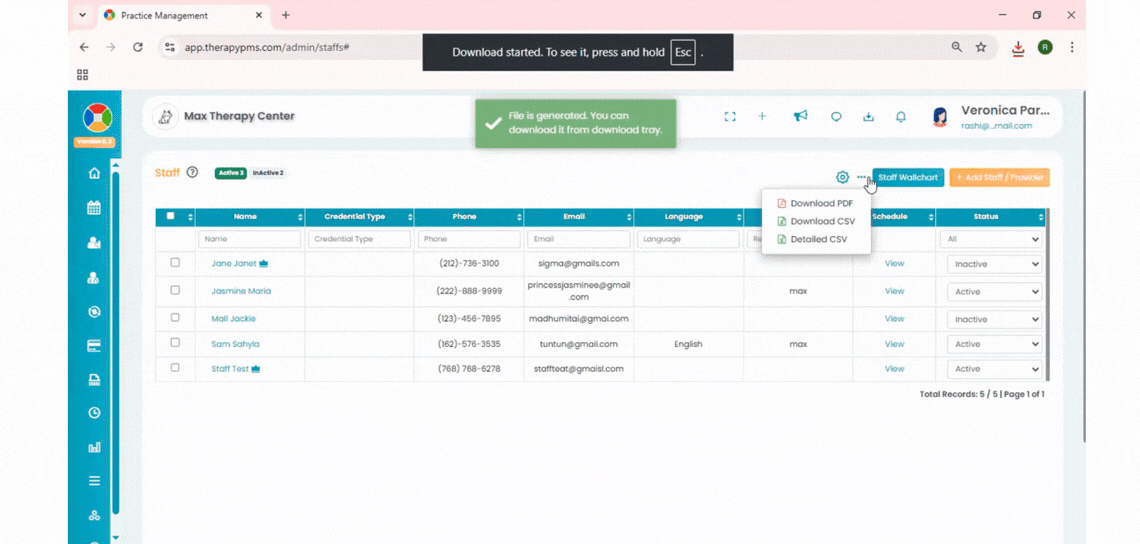
Task: Click the Email filter input field
Action: [x=579, y=239]
